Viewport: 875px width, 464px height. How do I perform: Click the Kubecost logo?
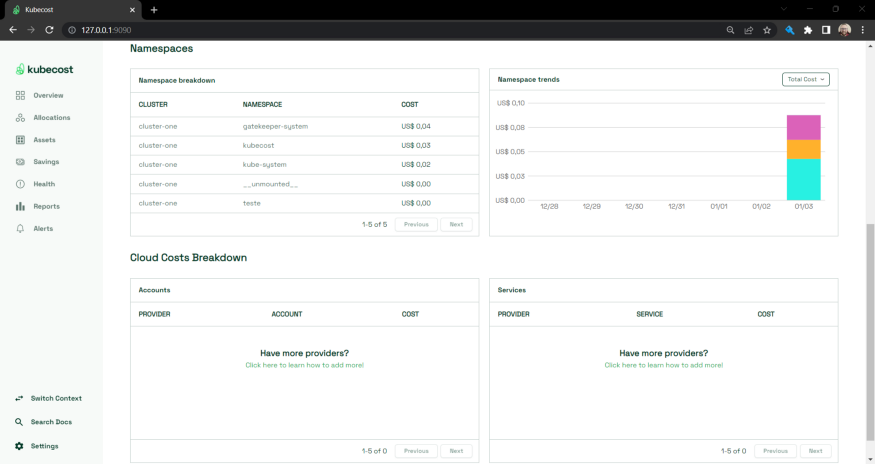[44, 69]
